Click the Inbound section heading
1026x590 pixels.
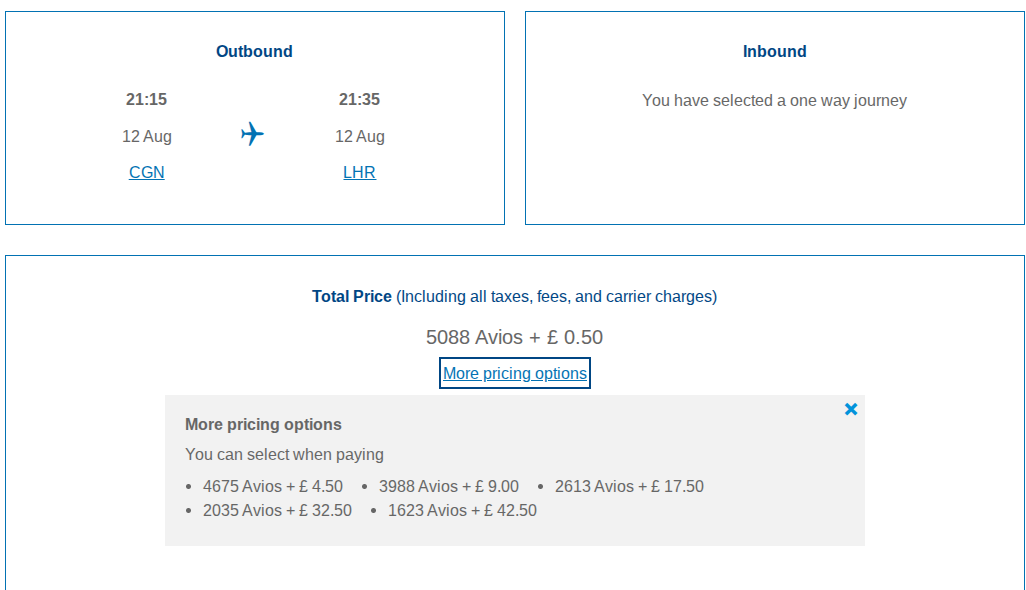tap(774, 51)
